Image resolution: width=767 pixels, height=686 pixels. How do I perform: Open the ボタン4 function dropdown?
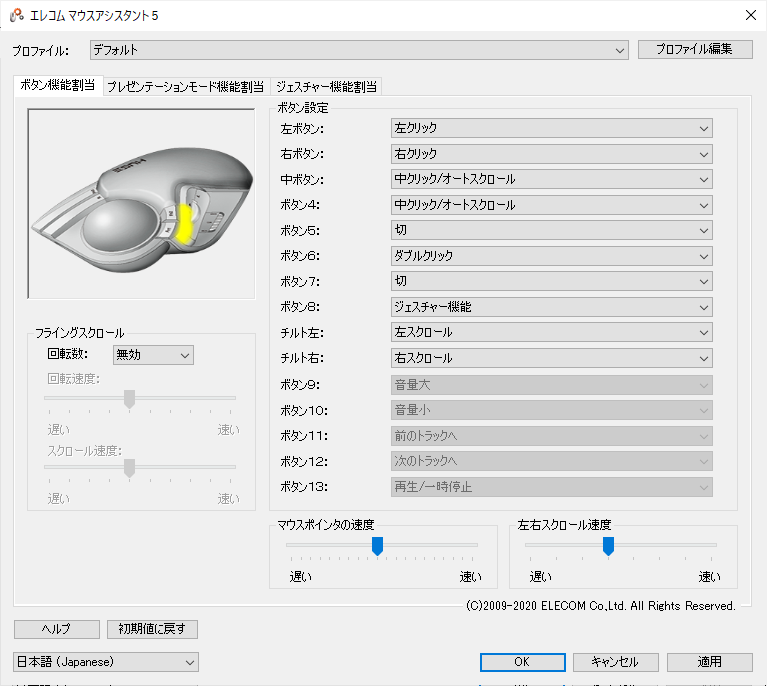(551, 205)
